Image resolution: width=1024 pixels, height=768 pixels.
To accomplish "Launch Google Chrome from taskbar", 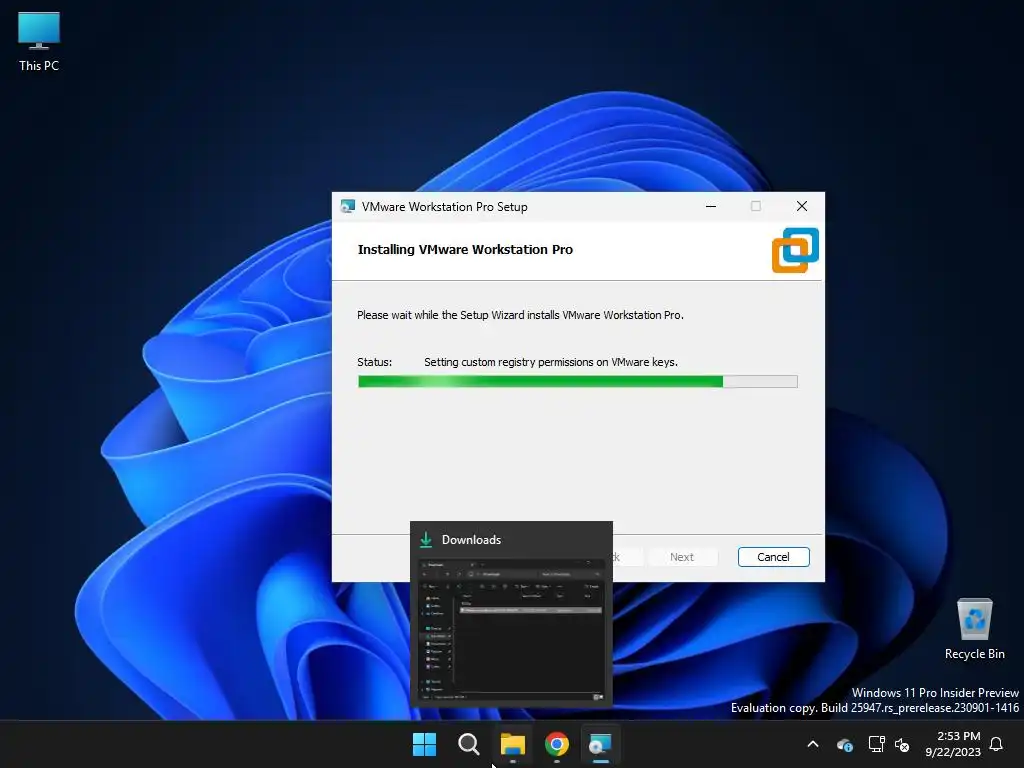I will [x=556, y=744].
